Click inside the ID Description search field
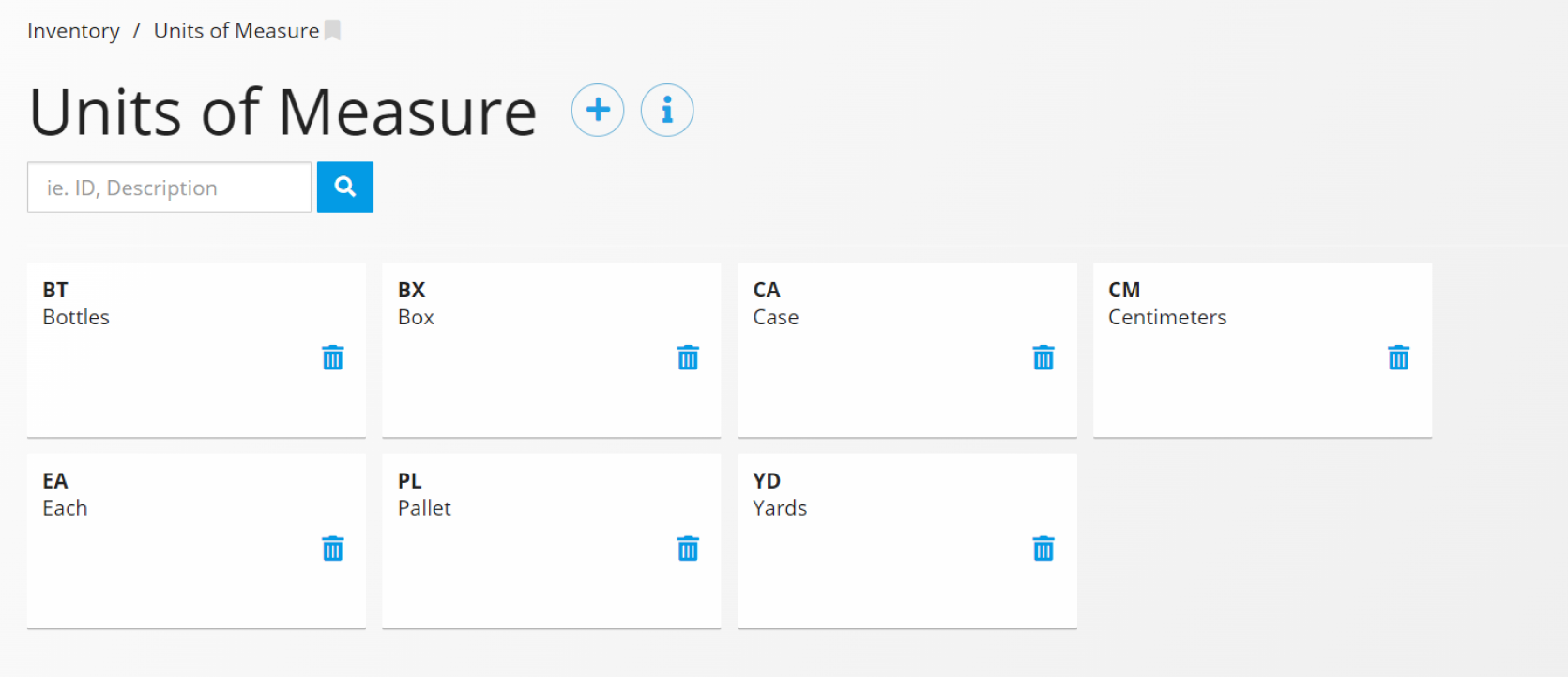The image size is (1568, 677). 169,187
